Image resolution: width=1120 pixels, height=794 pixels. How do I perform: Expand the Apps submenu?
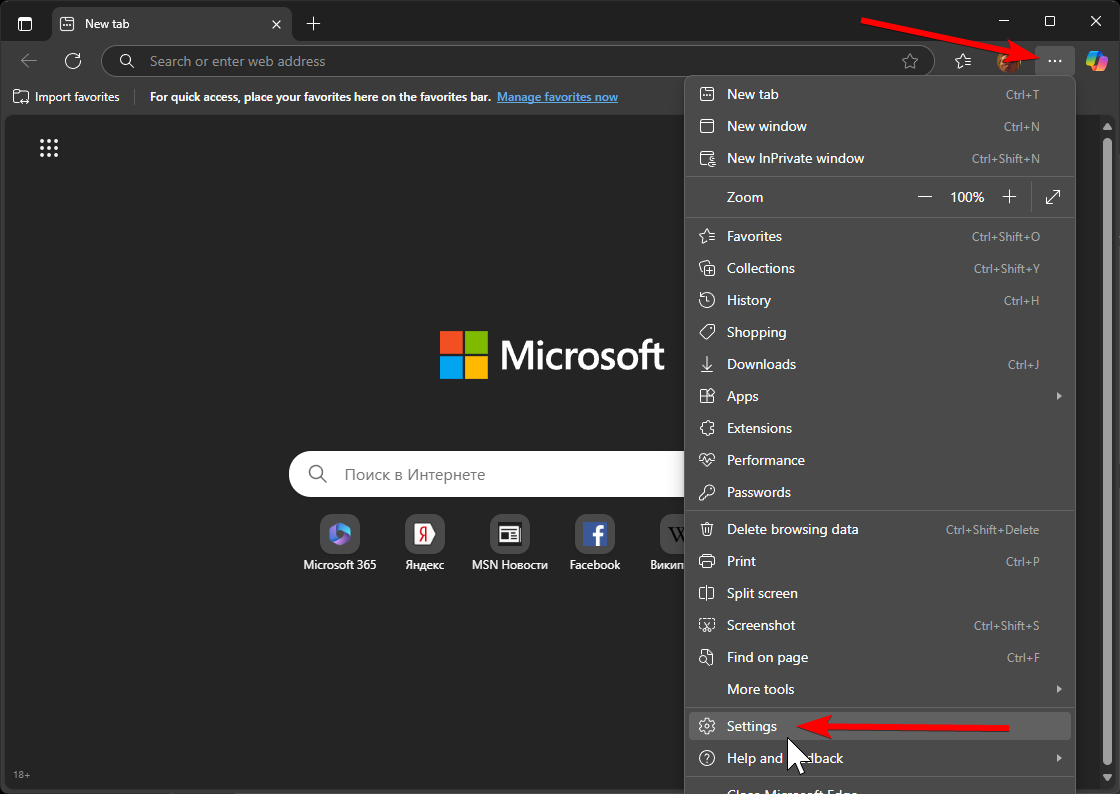point(880,396)
